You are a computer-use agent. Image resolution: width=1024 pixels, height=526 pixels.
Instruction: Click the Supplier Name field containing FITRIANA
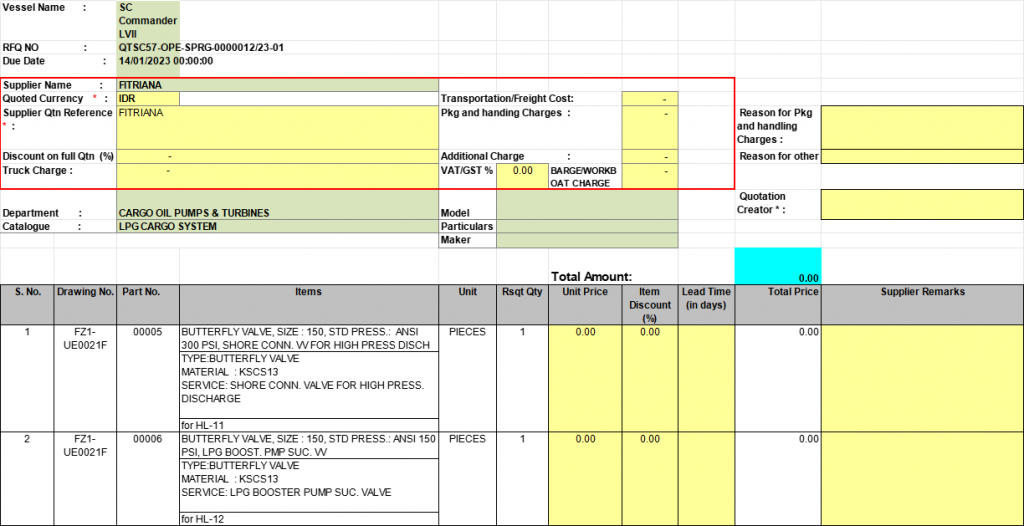(277, 85)
